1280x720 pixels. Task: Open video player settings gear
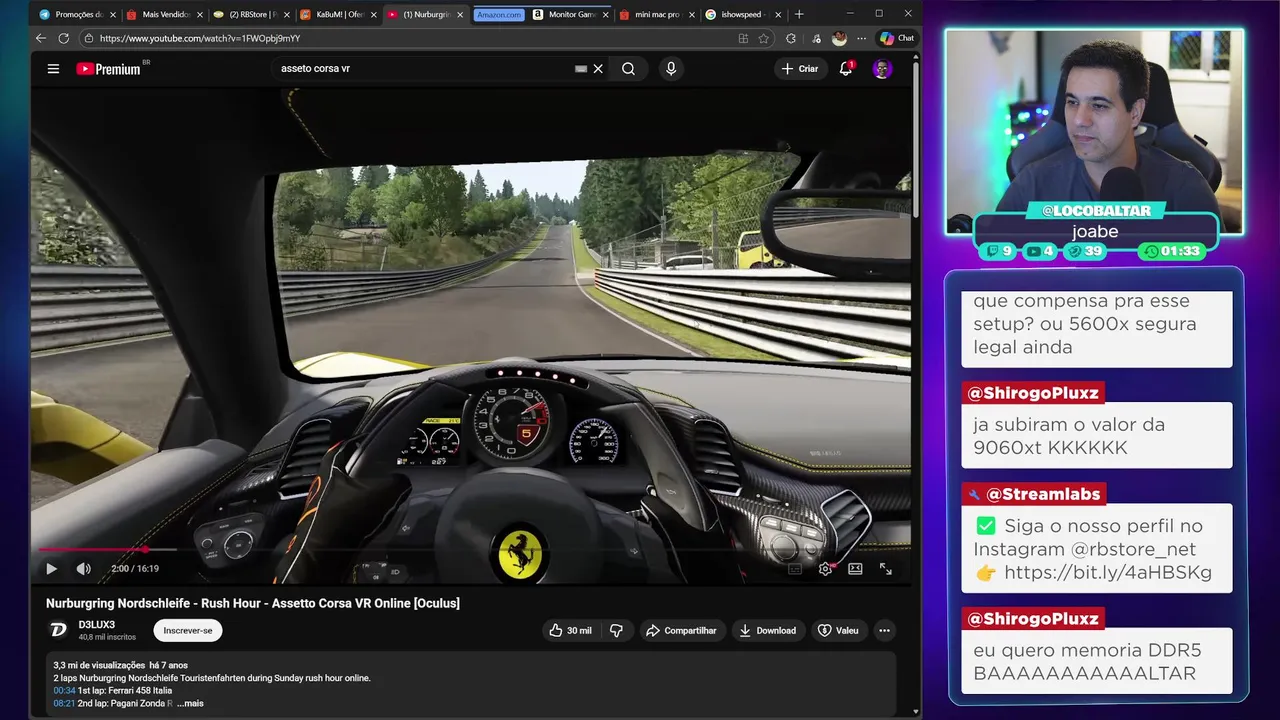825,569
